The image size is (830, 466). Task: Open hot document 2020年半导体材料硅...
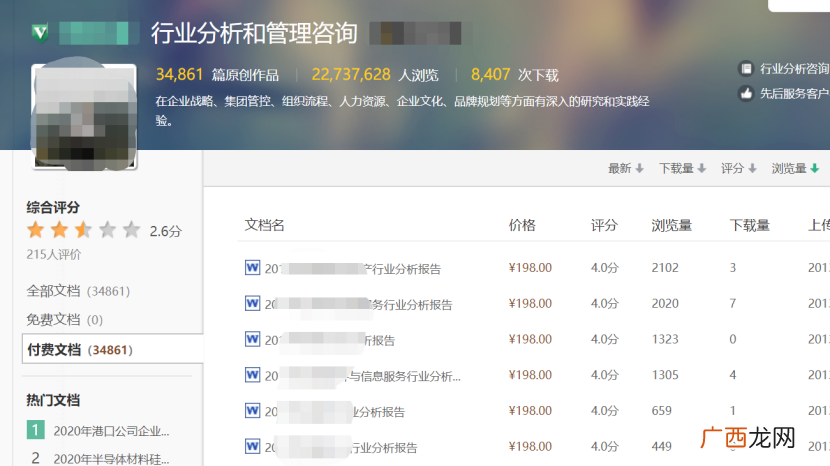point(111,459)
